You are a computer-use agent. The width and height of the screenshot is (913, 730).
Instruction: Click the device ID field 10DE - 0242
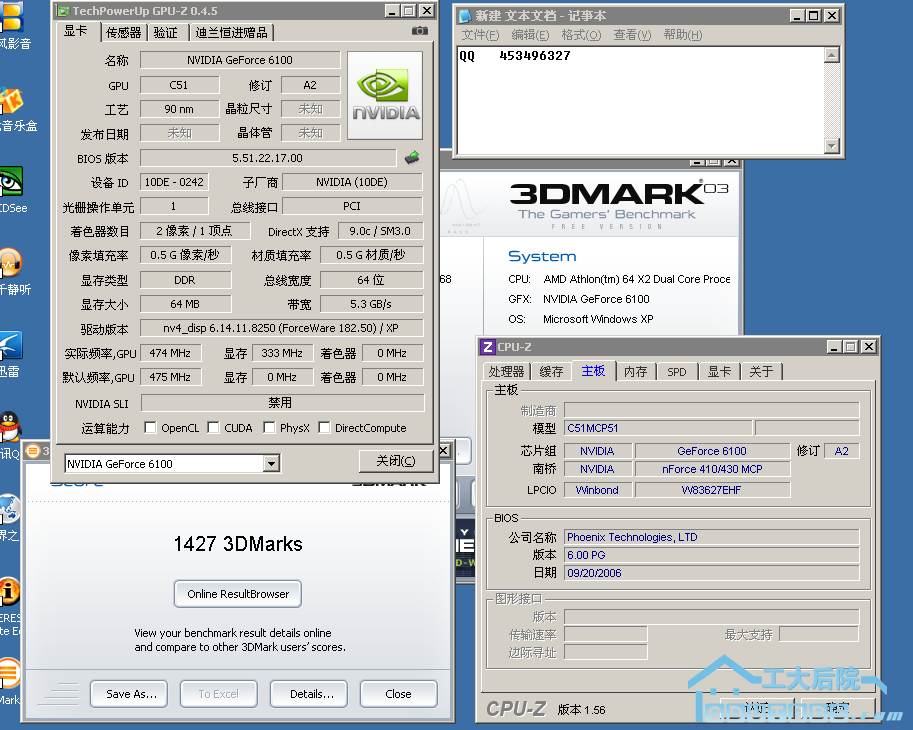tap(174, 182)
